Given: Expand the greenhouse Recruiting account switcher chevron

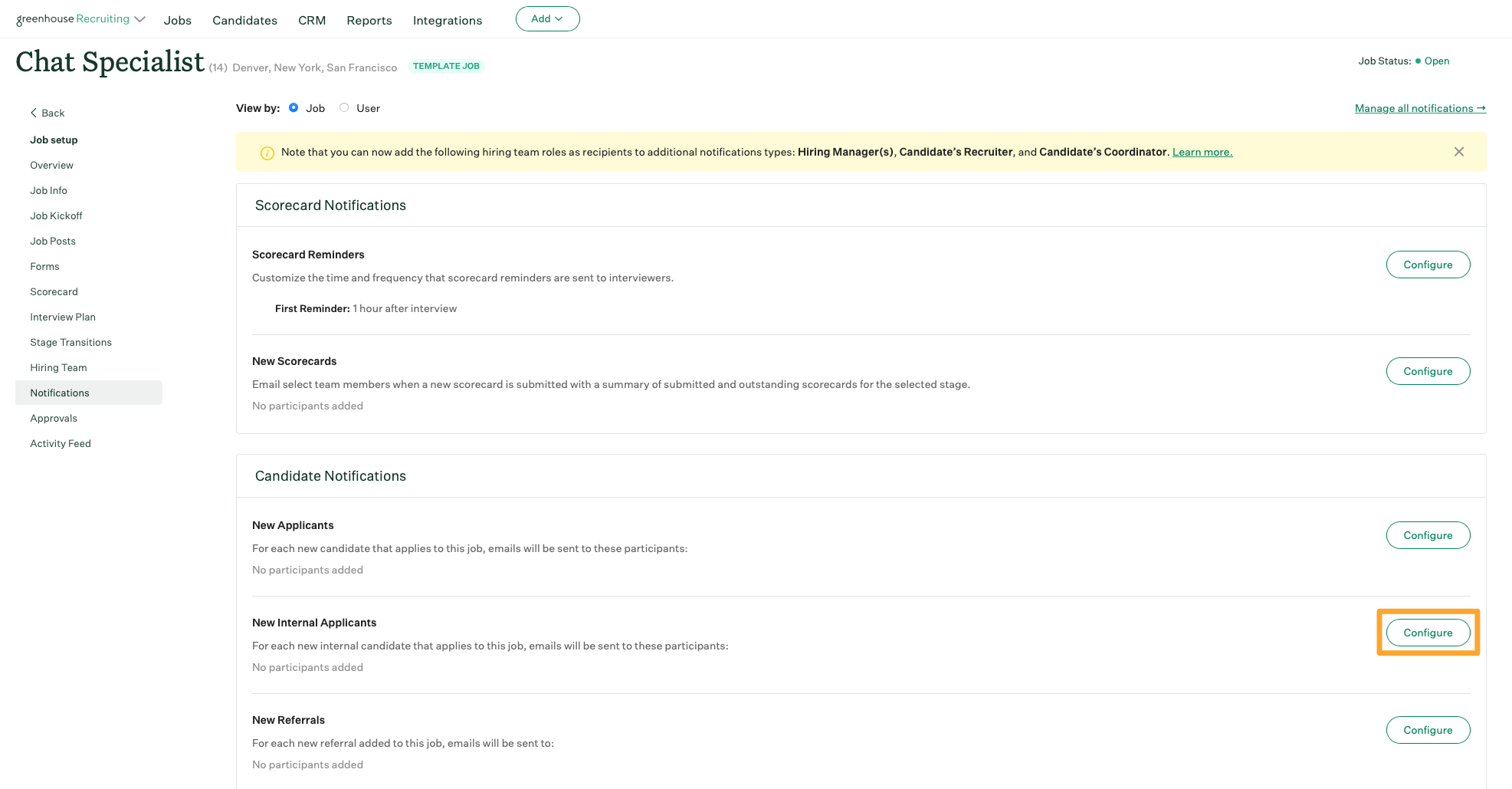Looking at the screenshot, I should [140, 18].
